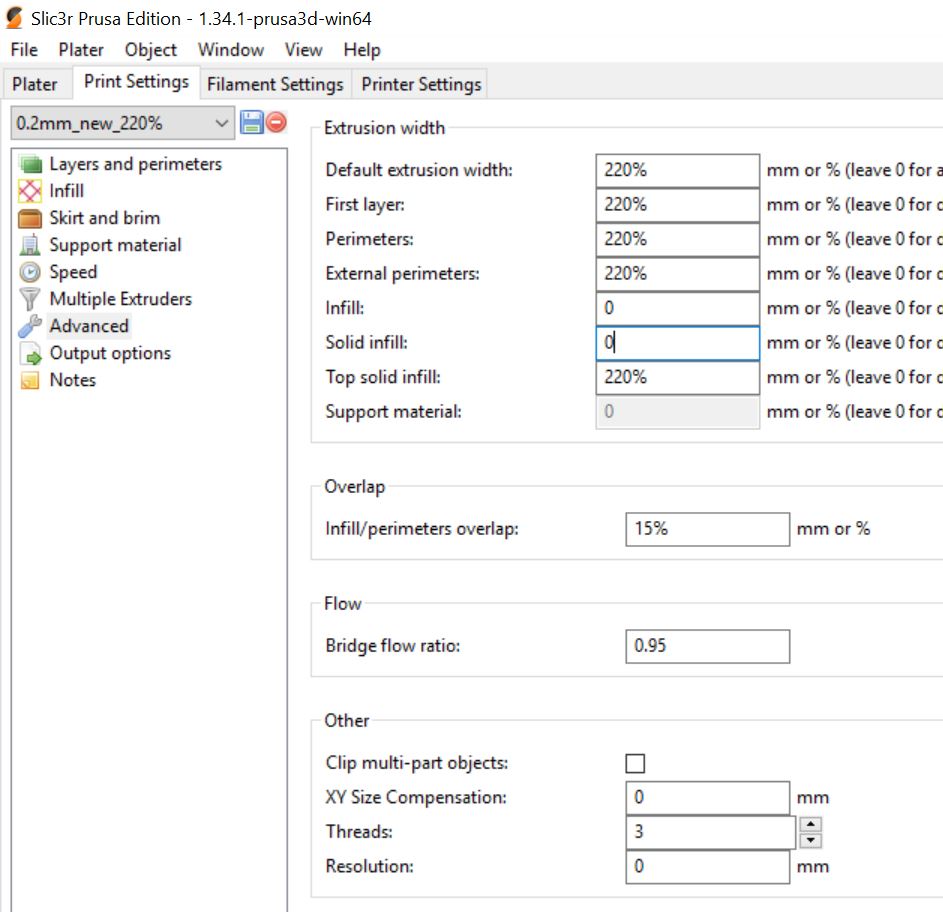Click the Bridge flow ratio field
943x912 pixels.
pyautogui.click(x=707, y=646)
